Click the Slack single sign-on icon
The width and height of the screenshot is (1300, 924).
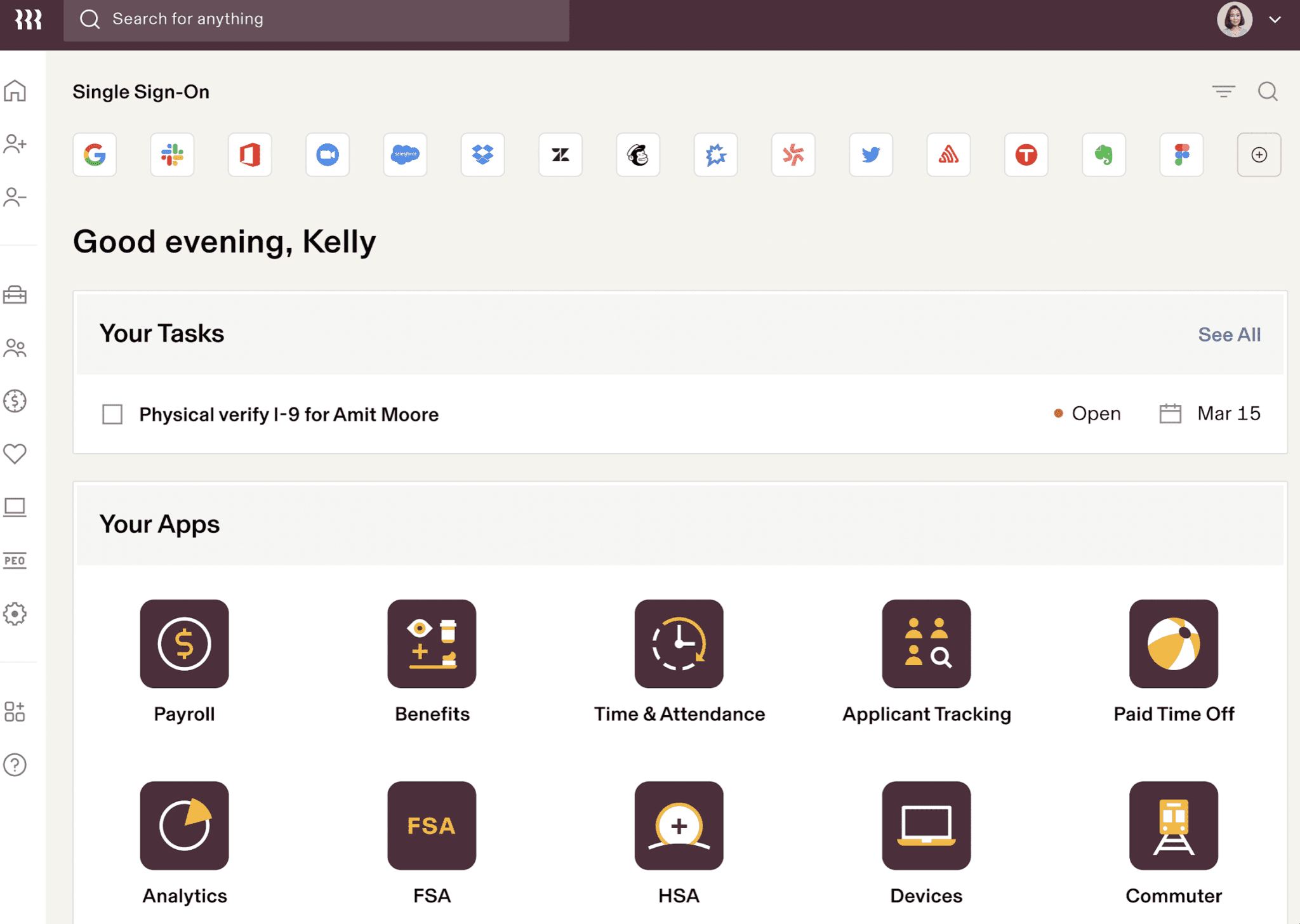pos(172,155)
